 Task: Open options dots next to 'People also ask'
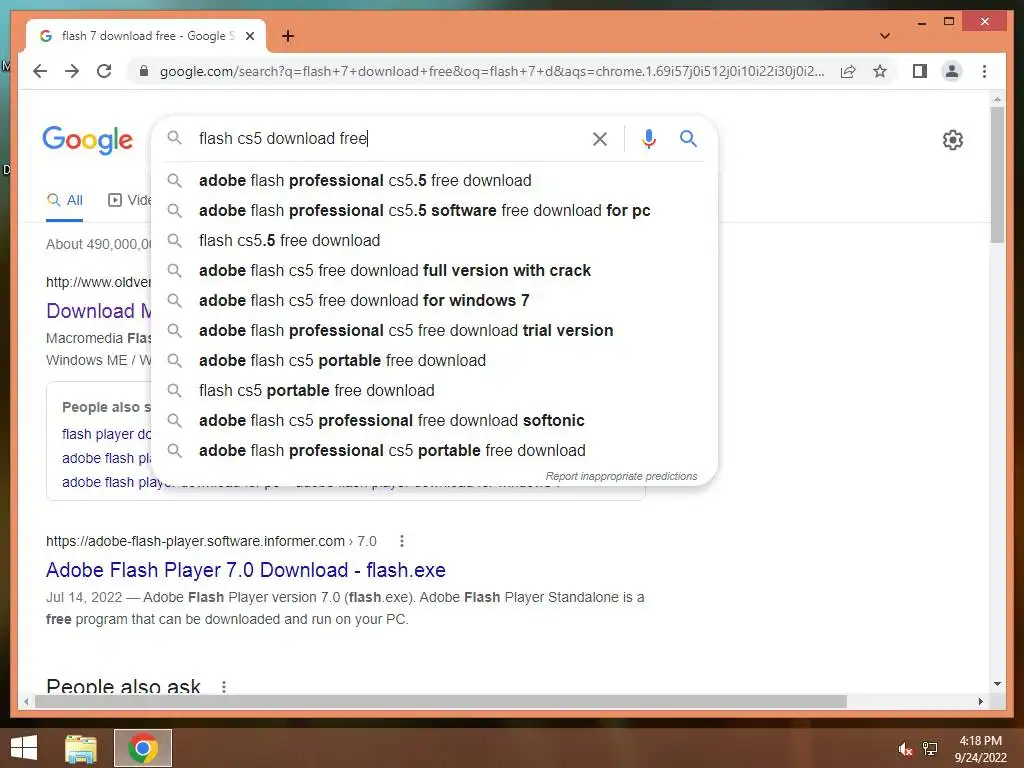coord(224,686)
